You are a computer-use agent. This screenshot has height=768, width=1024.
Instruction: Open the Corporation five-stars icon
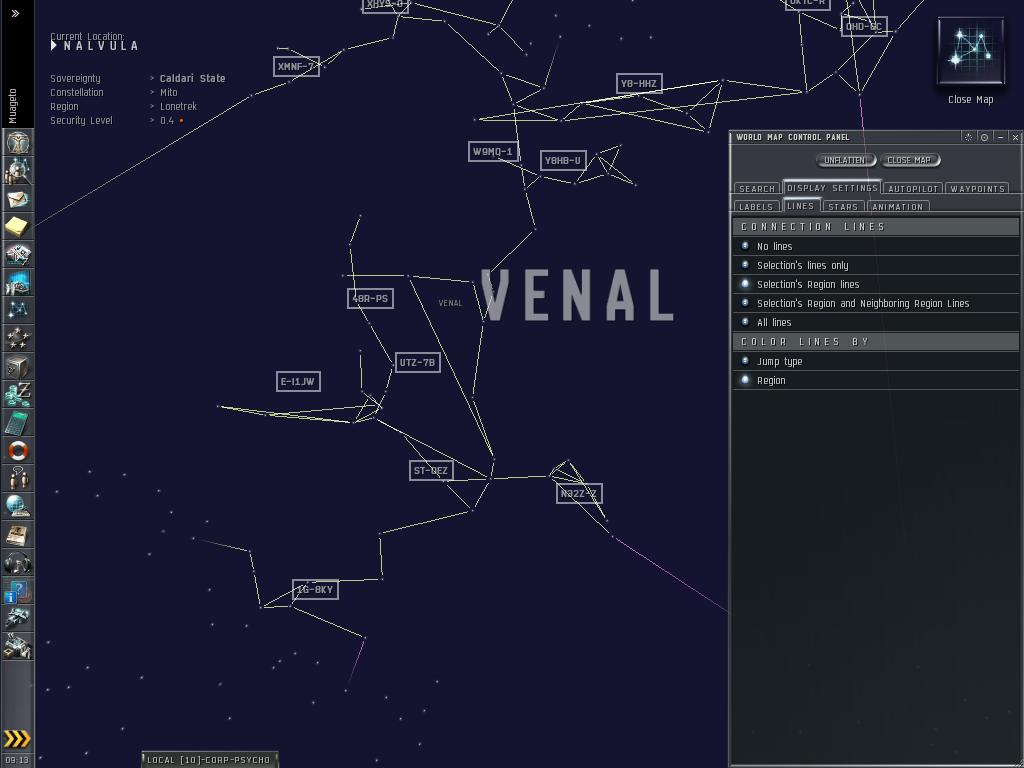pyautogui.click(x=18, y=338)
